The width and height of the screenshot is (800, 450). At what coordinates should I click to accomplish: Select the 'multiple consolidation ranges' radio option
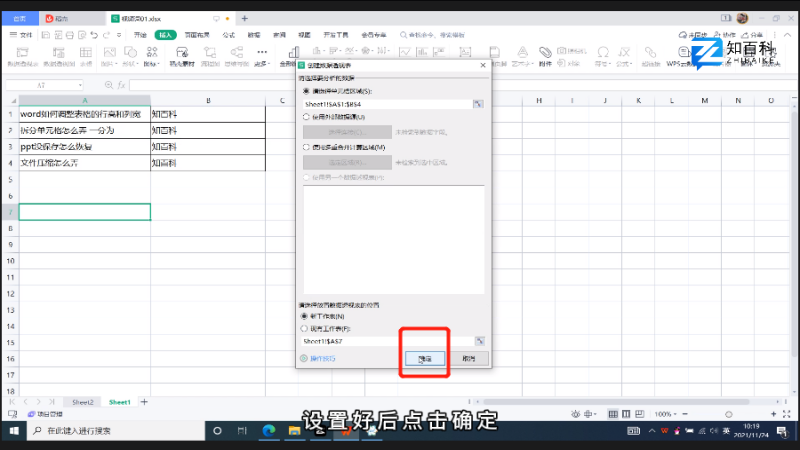(306, 147)
